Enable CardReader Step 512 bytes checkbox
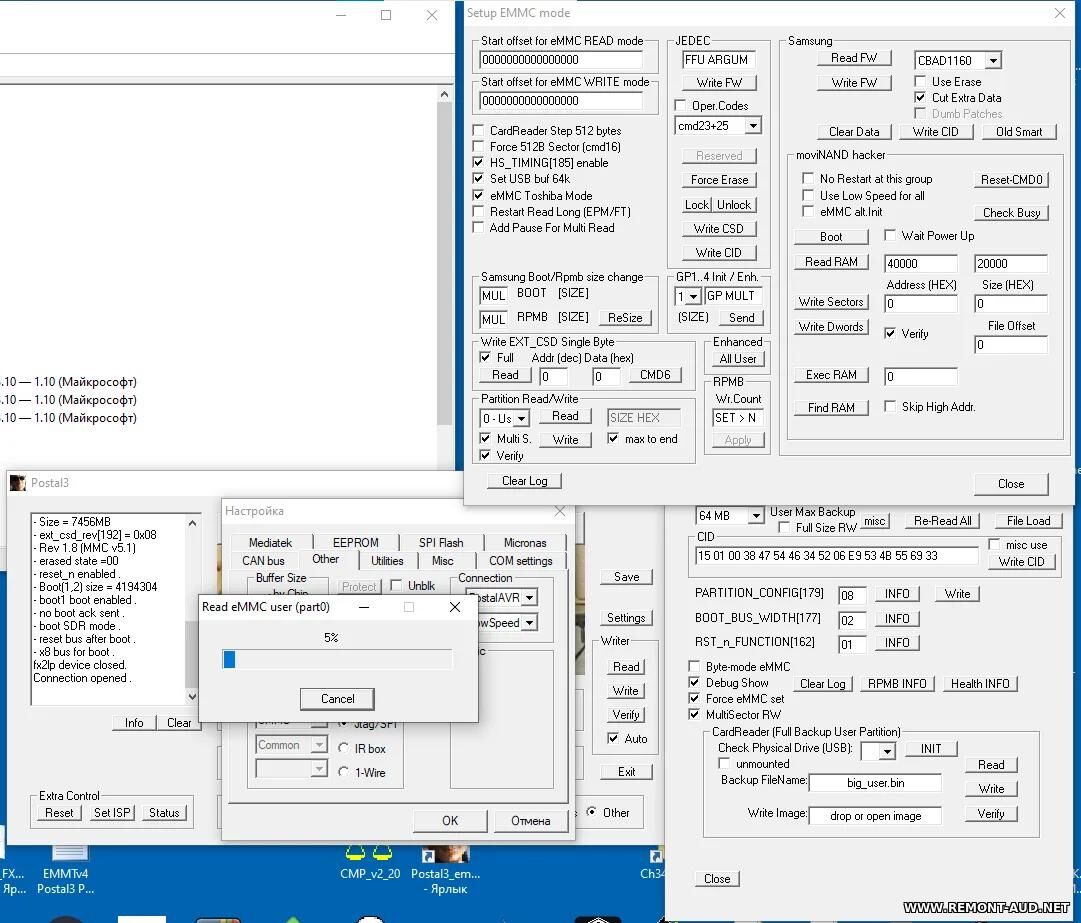This screenshot has height=923, width=1081. (x=478, y=130)
